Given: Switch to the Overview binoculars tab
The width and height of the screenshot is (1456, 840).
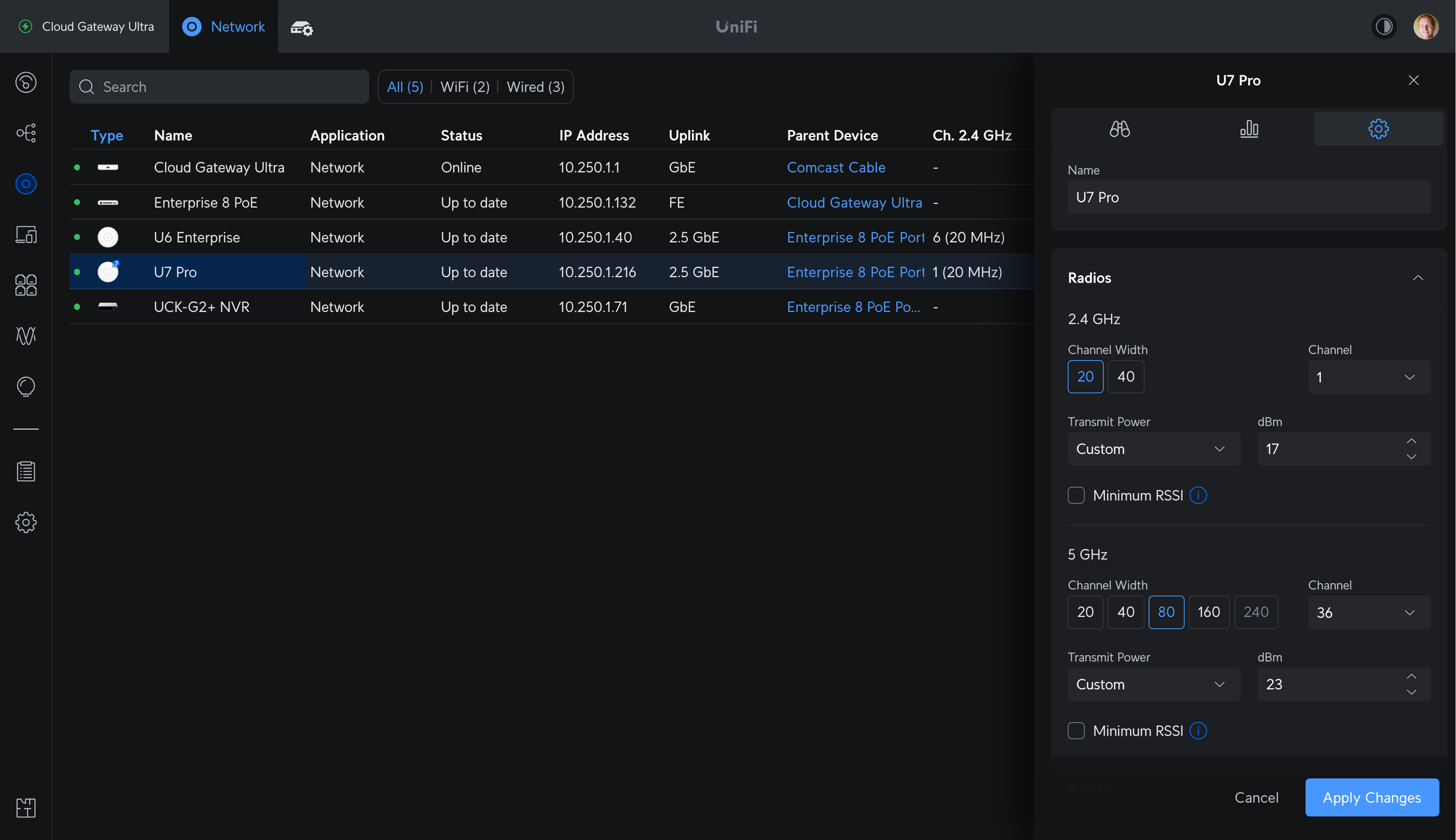Looking at the screenshot, I should click(1119, 129).
